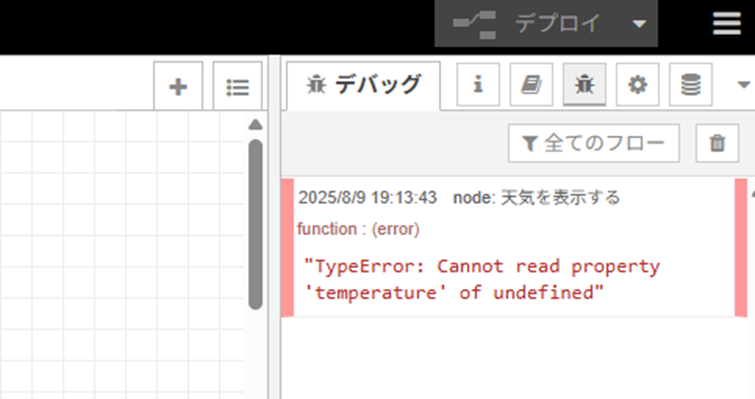Clear debug messages with trash icon
Screen dimensions: 755x399
click(717, 143)
